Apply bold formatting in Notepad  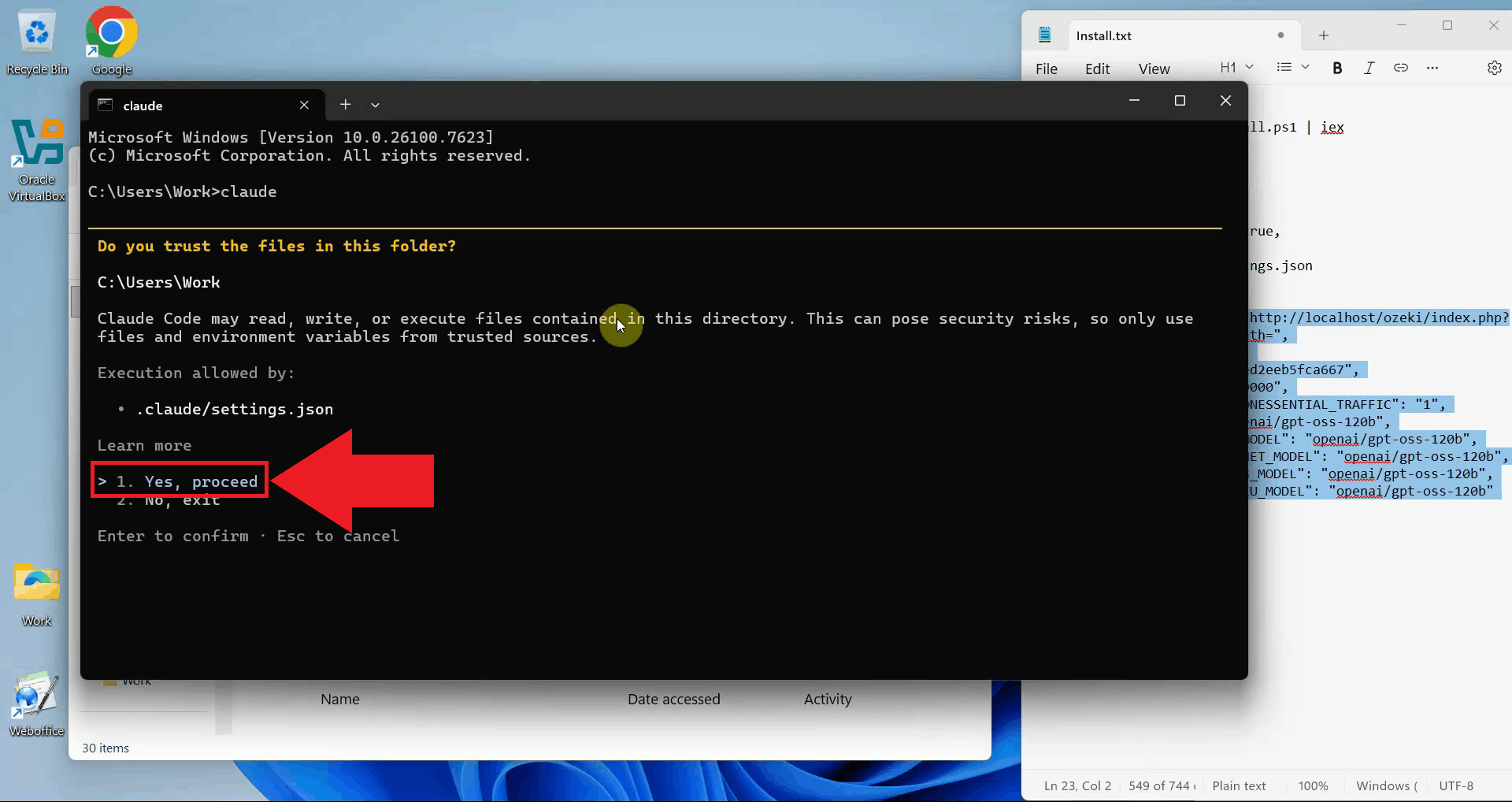(1336, 68)
